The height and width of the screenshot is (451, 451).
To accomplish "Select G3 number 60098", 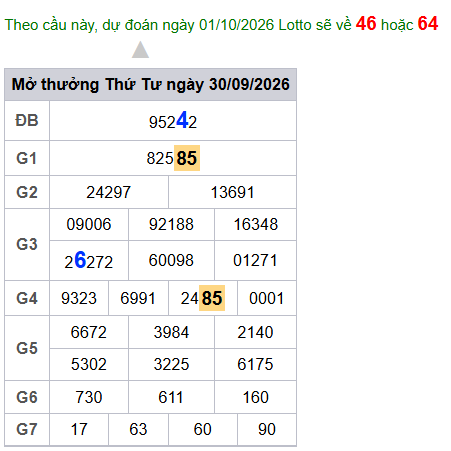I will pos(171,260).
